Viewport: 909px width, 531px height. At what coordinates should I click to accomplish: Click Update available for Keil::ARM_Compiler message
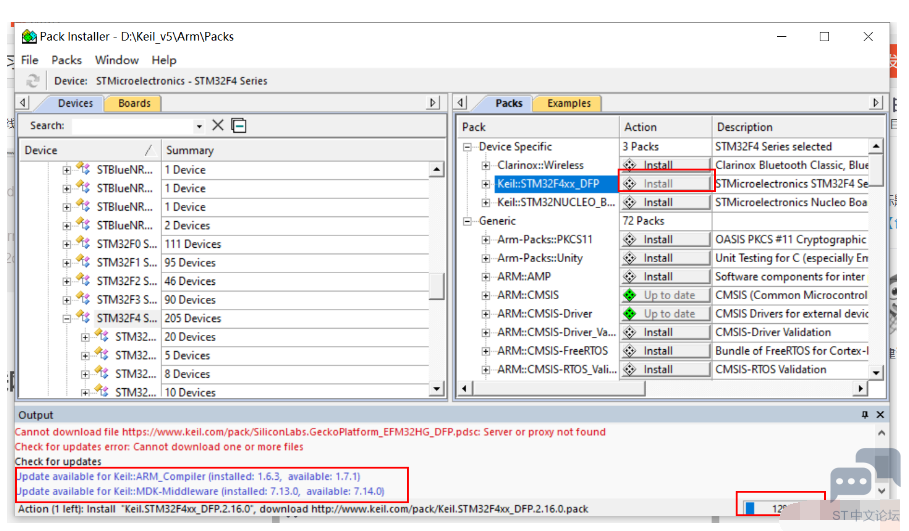pyautogui.click(x=188, y=477)
